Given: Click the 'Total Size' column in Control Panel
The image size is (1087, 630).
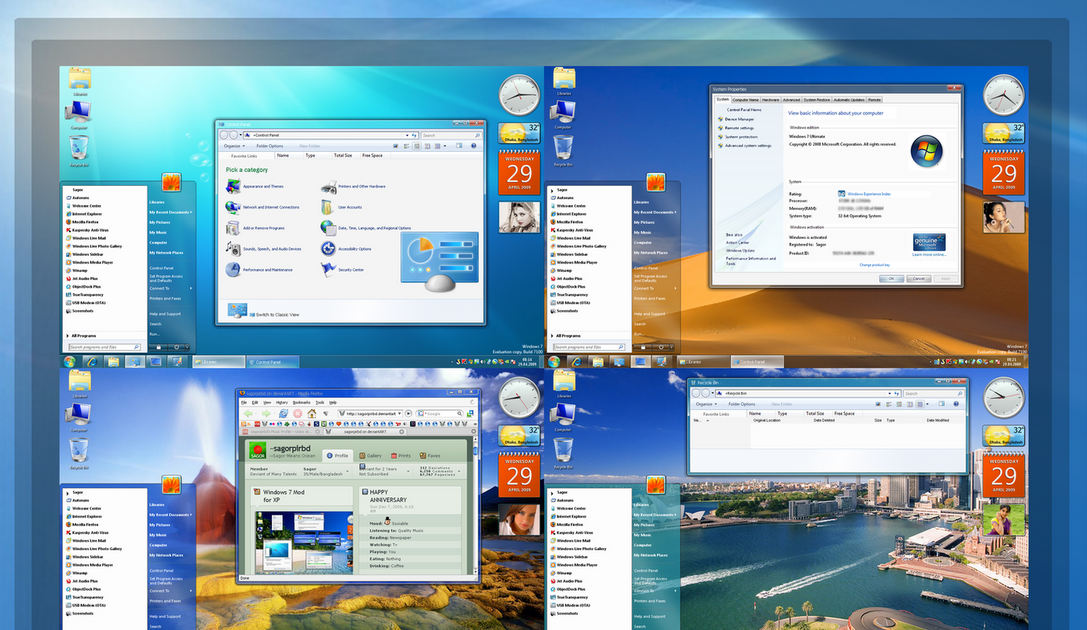Looking at the screenshot, I should tap(343, 155).
